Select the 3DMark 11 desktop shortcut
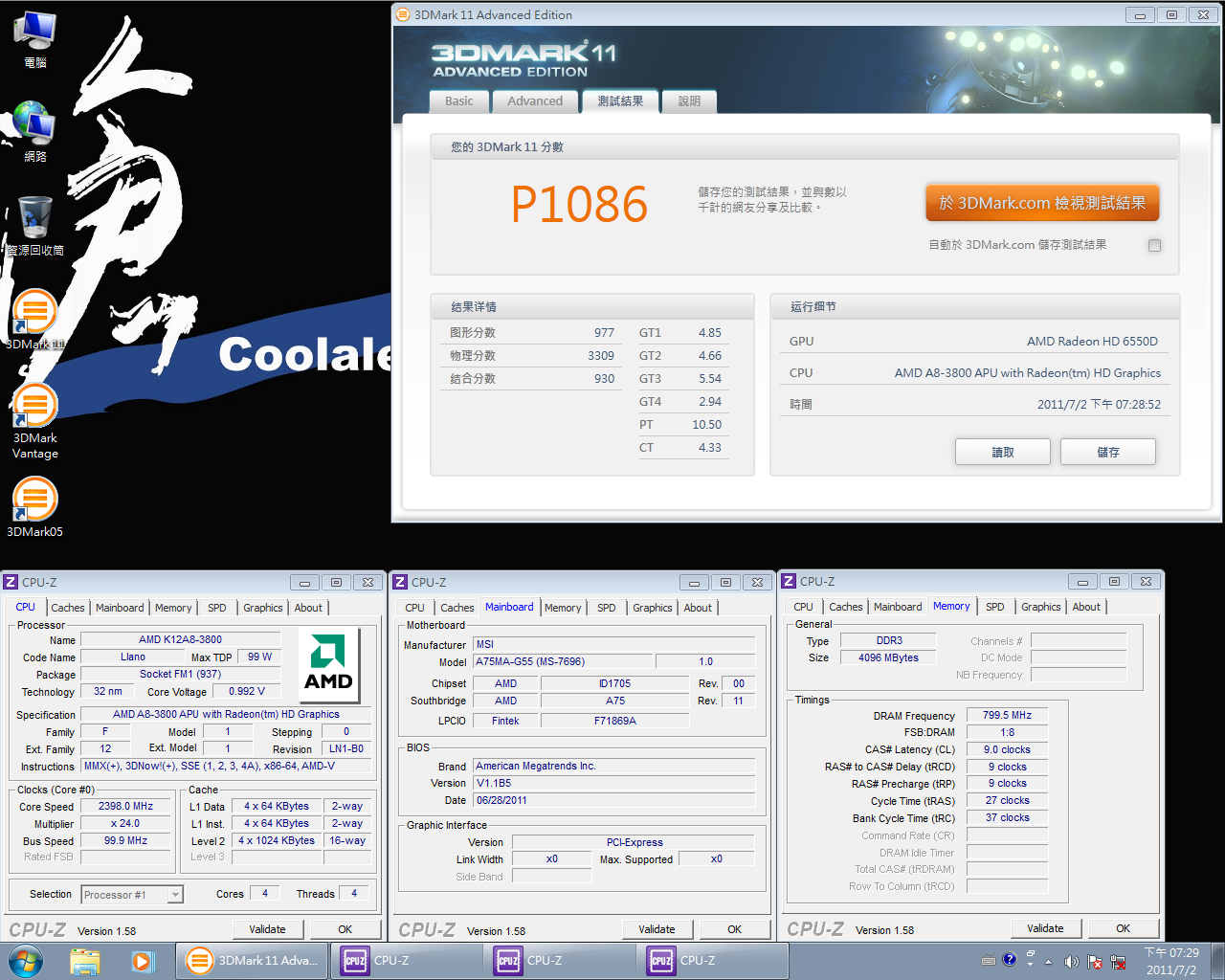This screenshot has height=980, width=1225. (35, 320)
